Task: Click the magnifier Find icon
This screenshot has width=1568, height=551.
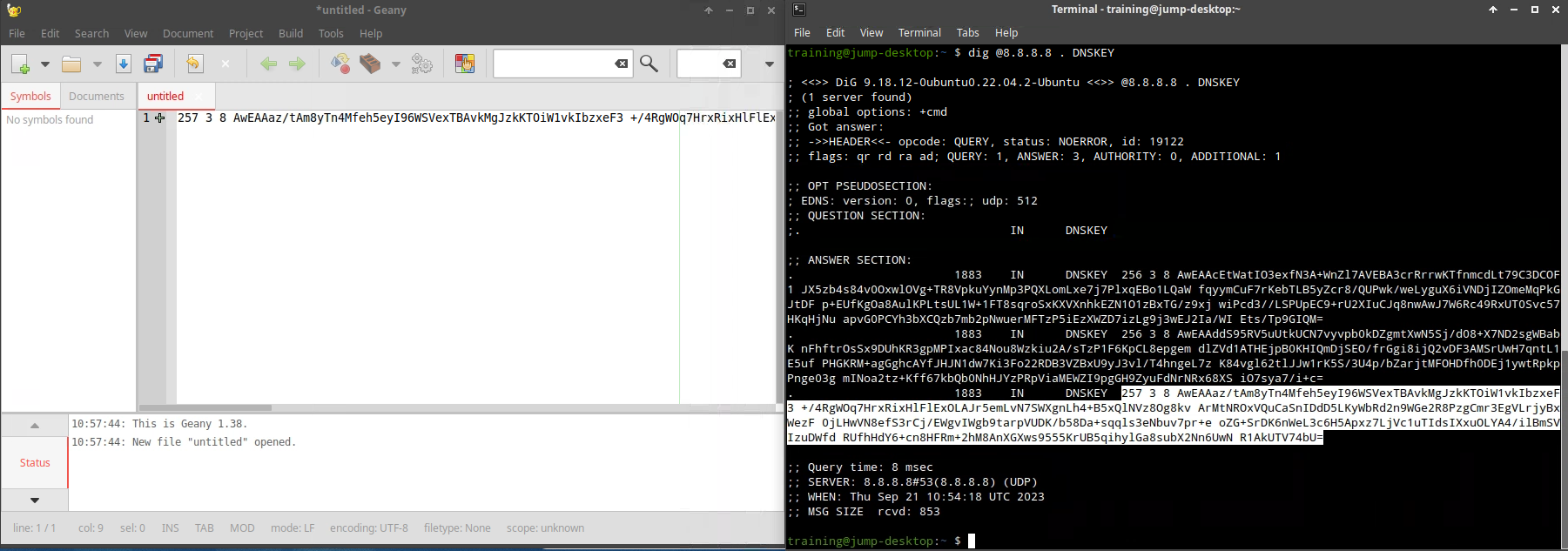Action: [649, 64]
